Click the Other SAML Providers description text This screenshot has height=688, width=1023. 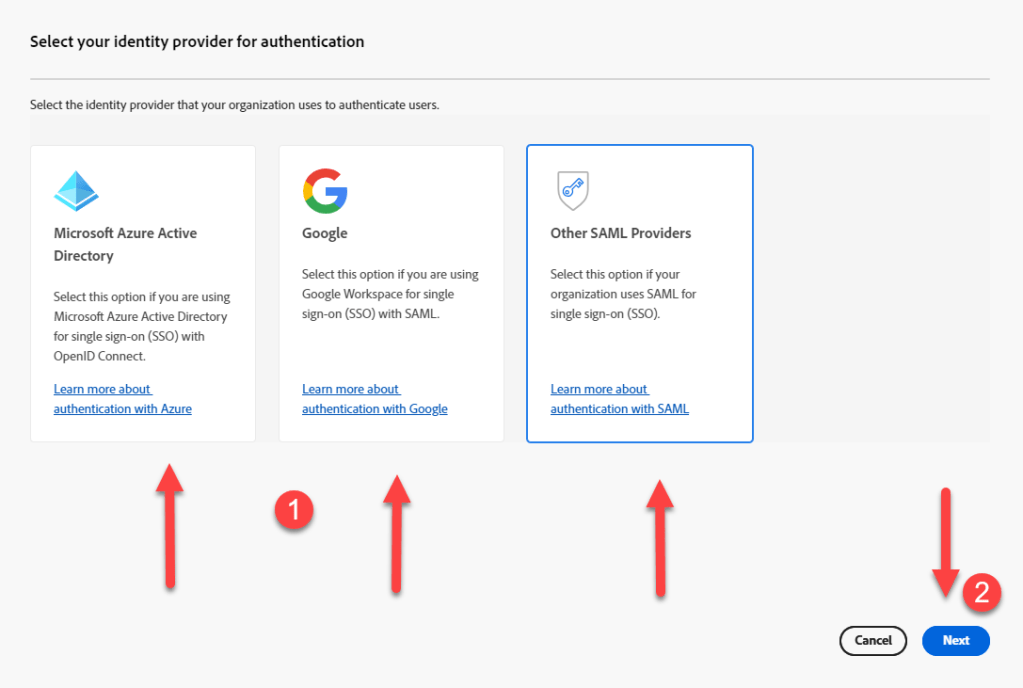click(623, 293)
